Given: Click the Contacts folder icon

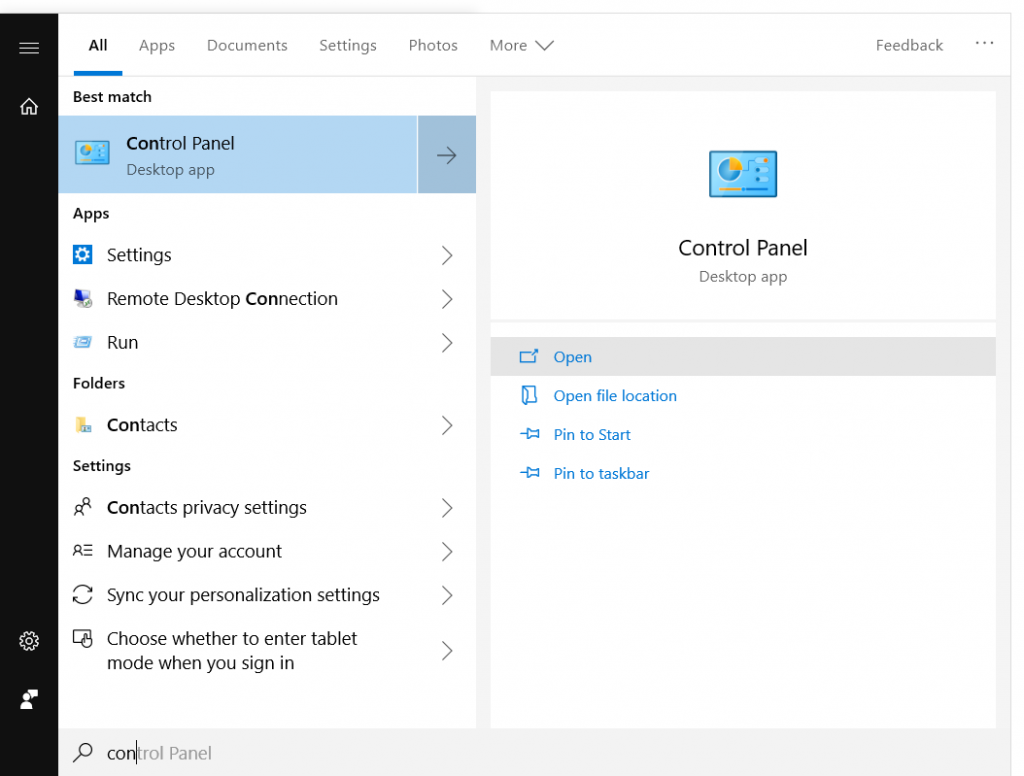Looking at the screenshot, I should tap(83, 425).
